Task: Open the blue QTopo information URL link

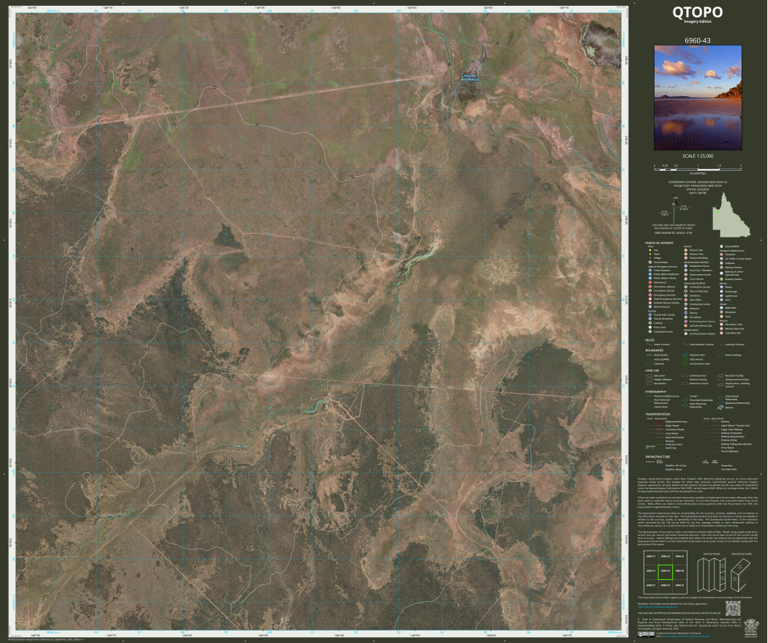Action: point(658,607)
